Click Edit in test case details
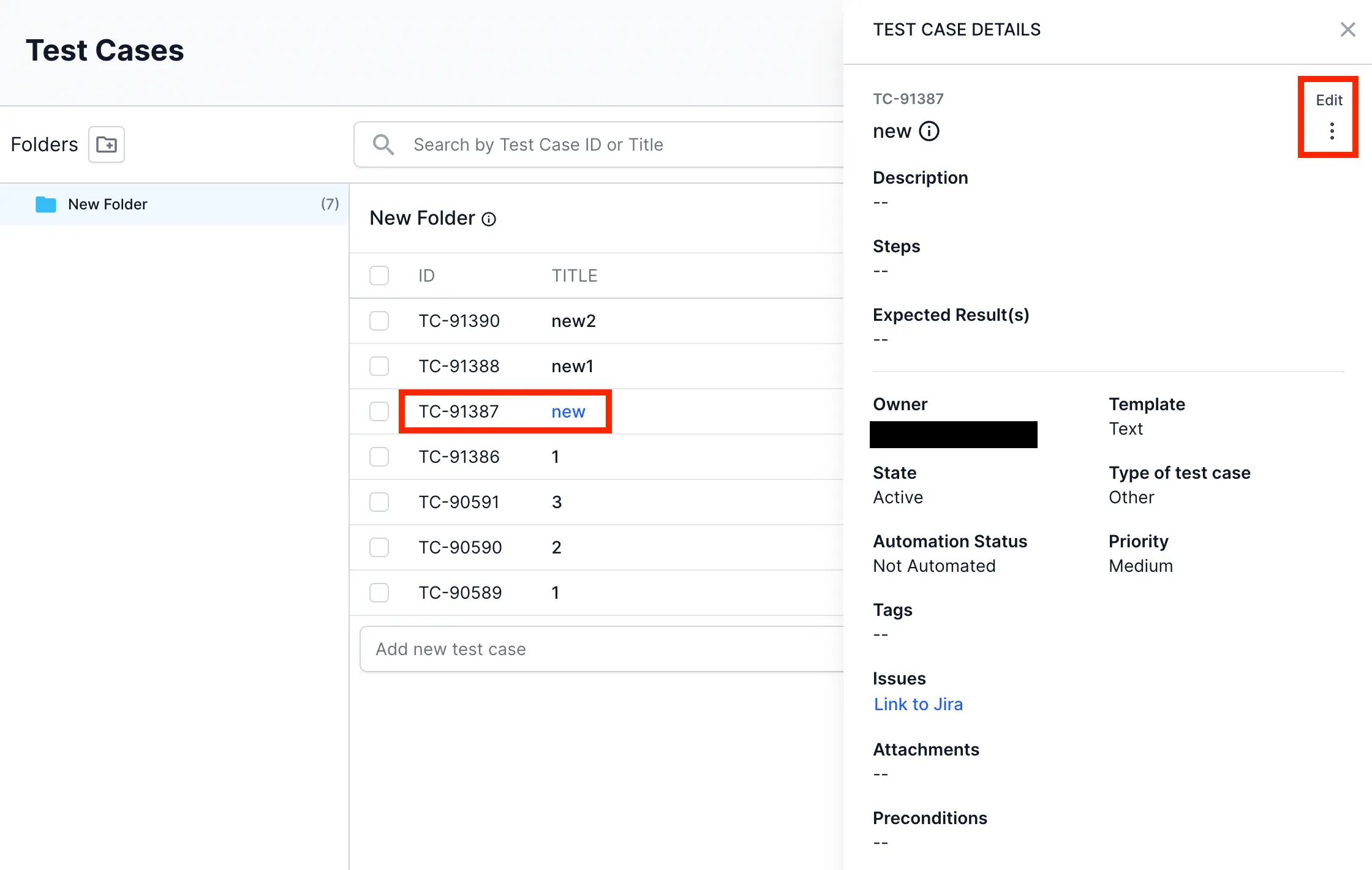1372x870 pixels. 1329,100
